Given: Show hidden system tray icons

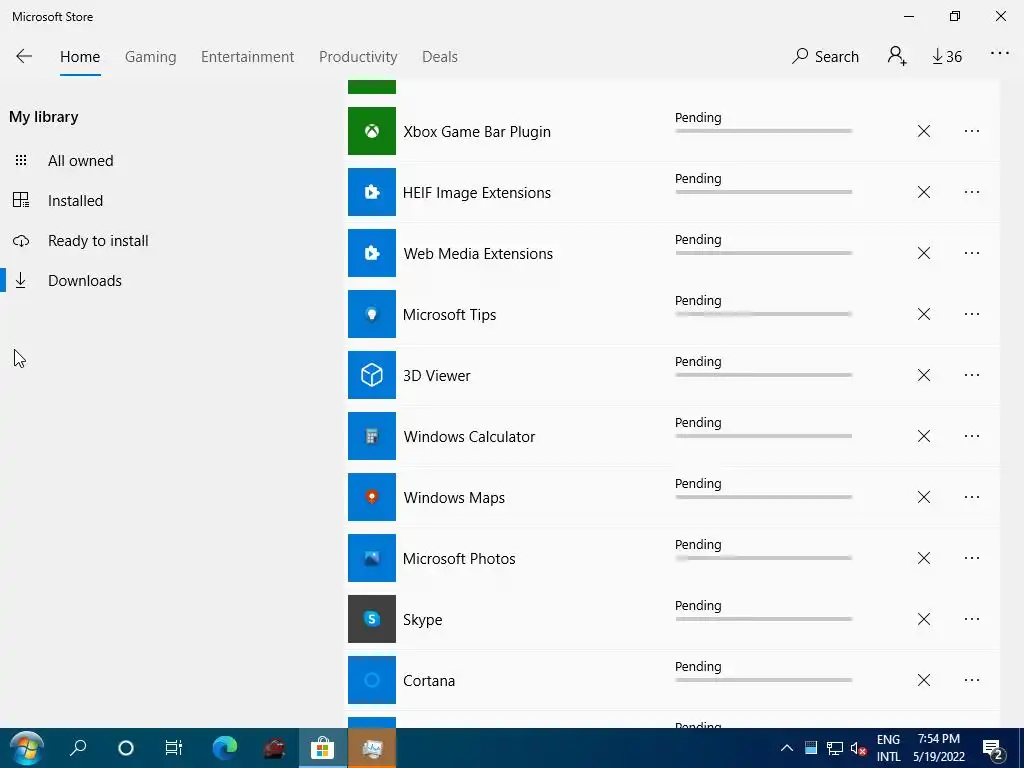Looking at the screenshot, I should [x=786, y=748].
